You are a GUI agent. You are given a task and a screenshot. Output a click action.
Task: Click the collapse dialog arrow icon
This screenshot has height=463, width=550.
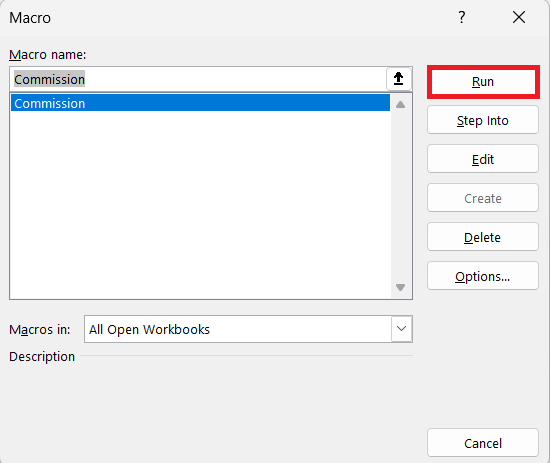coord(398,79)
